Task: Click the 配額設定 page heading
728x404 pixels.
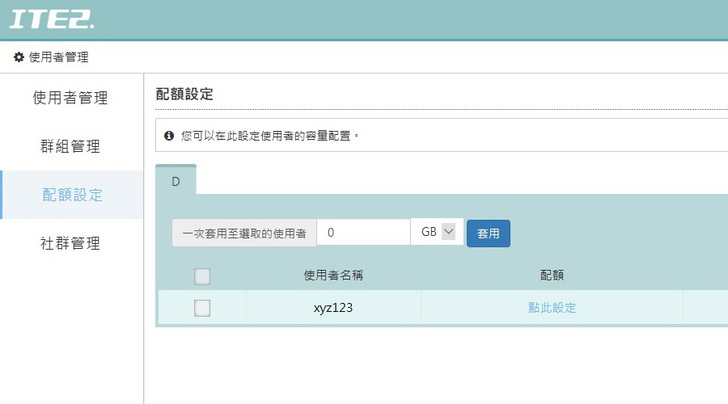Action: tap(184, 94)
